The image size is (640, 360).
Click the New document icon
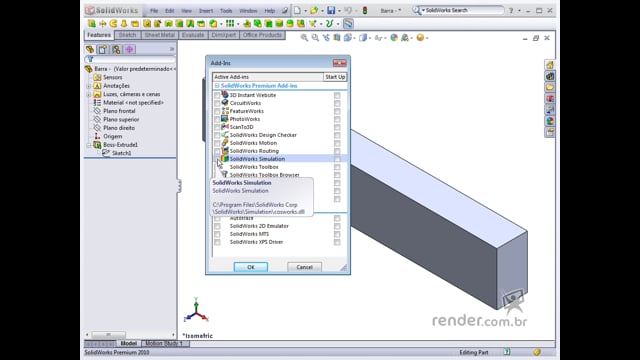point(298,10)
